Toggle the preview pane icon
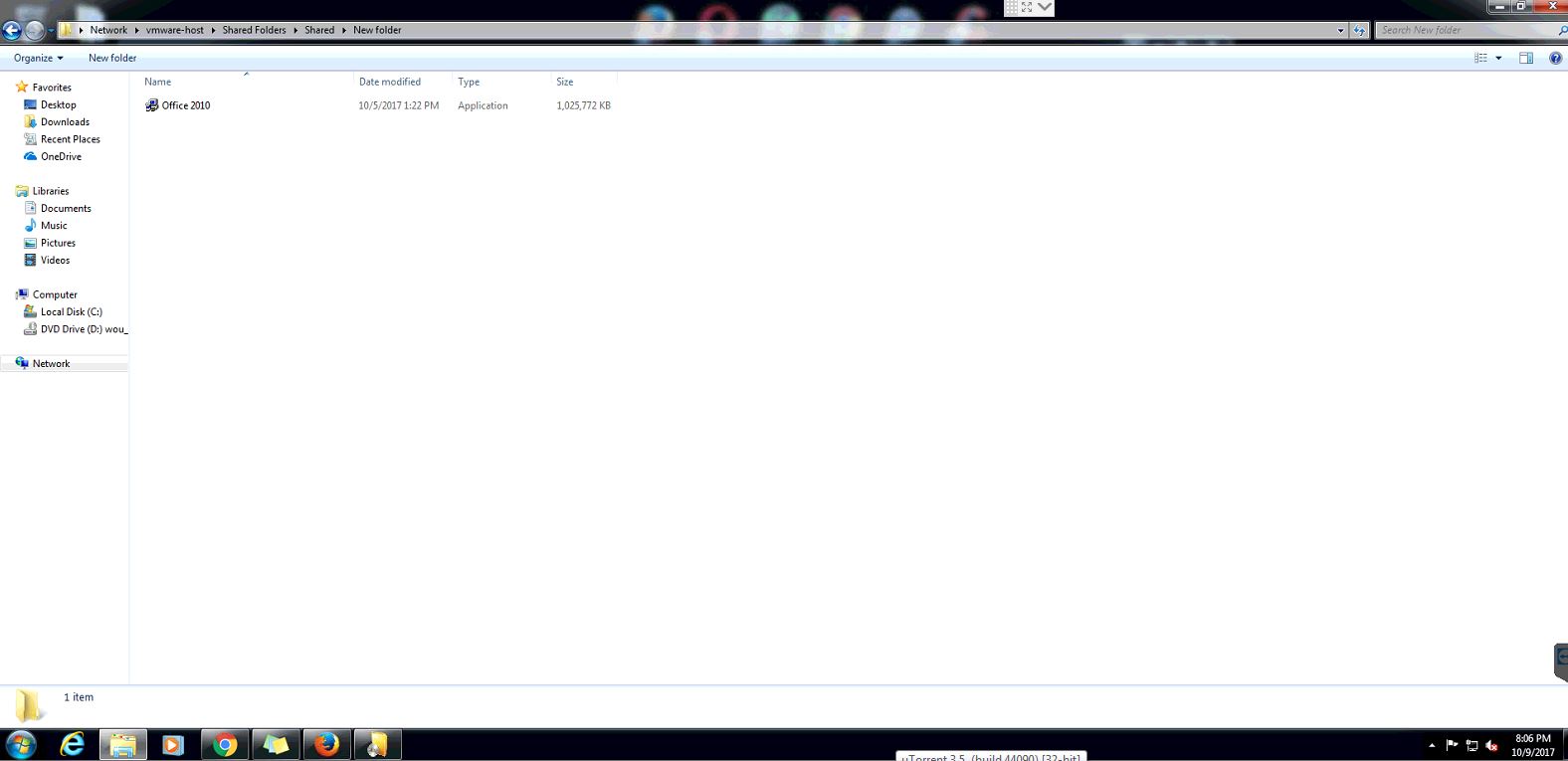This screenshot has width=1568, height=761. tap(1526, 58)
